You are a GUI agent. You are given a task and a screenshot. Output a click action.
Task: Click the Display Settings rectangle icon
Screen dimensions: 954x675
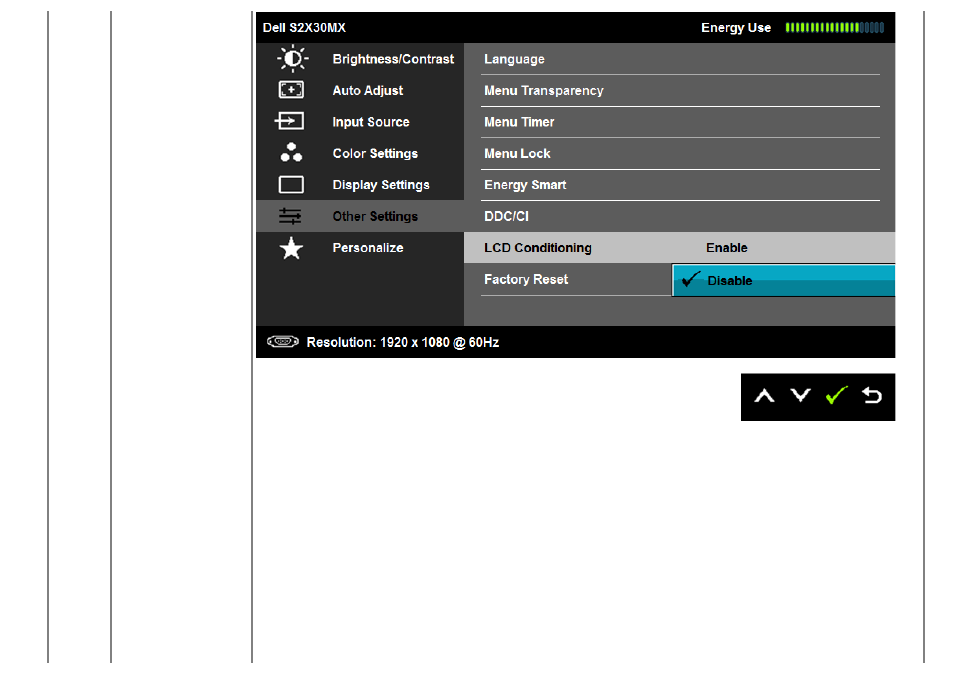pyautogui.click(x=291, y=184)
